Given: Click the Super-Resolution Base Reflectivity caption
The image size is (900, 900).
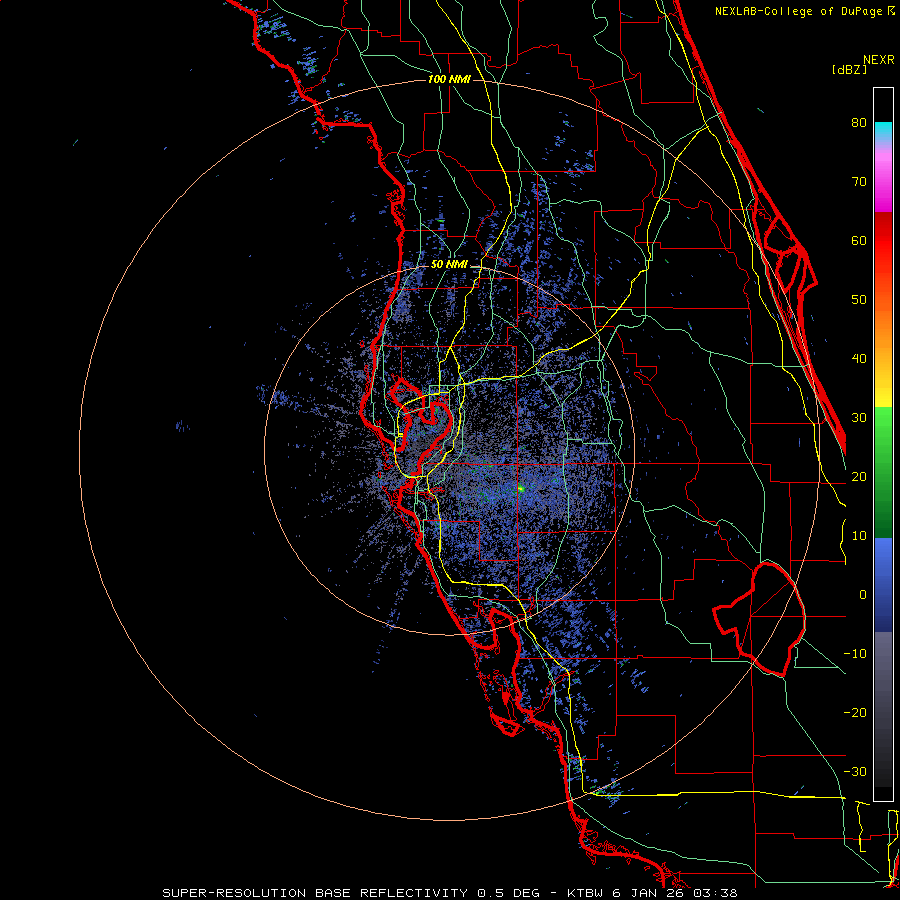Looking at the screenshot, I should click(x=449, y=893).
